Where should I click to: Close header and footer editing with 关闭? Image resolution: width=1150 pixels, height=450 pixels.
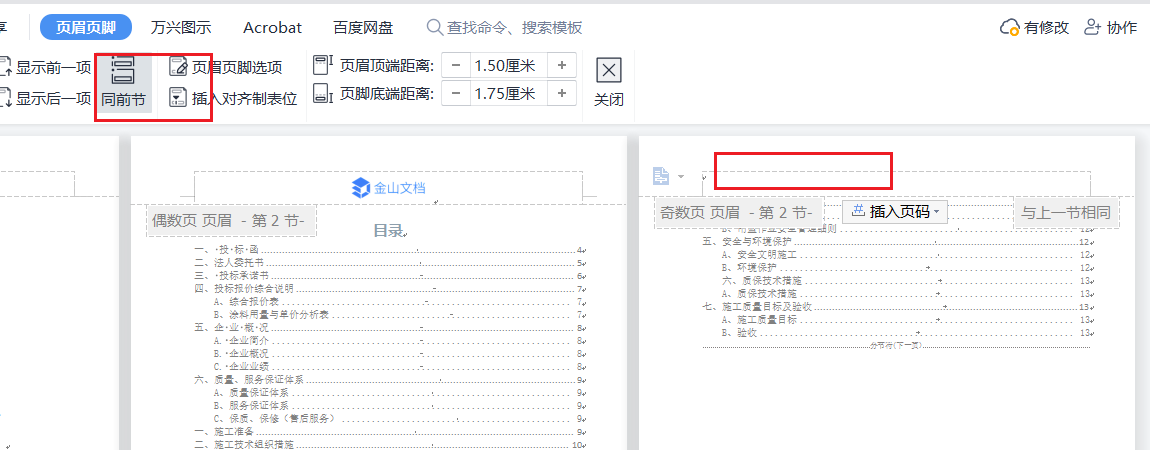(x=608, y=81)
